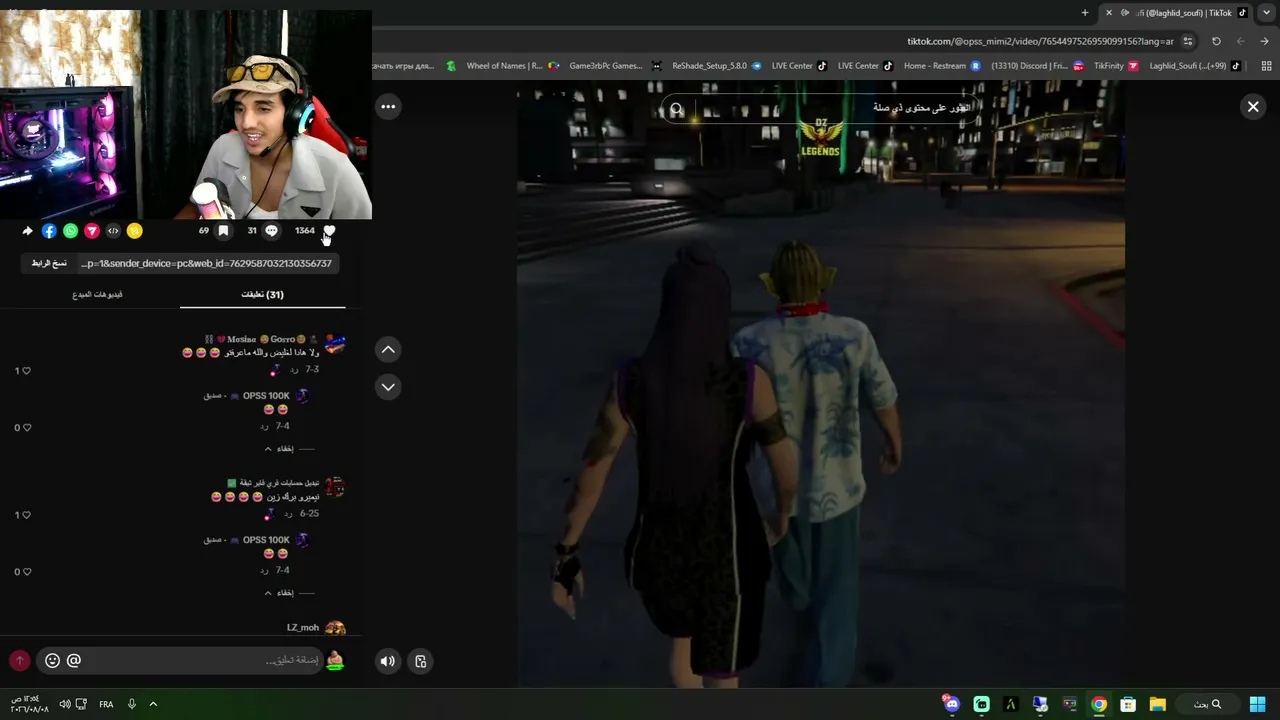Mute the video sound

coord(388,661)
